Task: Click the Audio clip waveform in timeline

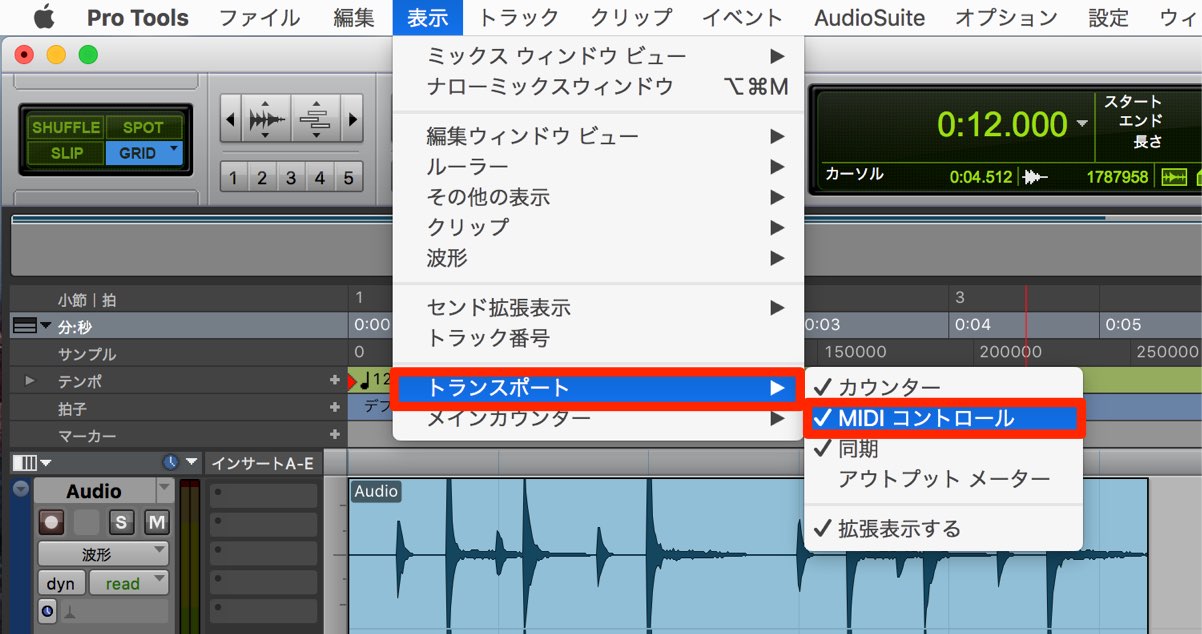Action: (748, 555)
